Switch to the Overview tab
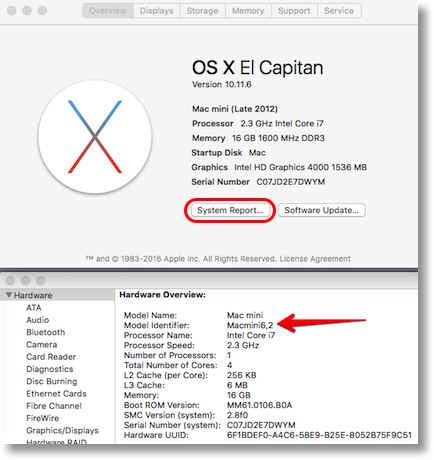 (108, 11)
